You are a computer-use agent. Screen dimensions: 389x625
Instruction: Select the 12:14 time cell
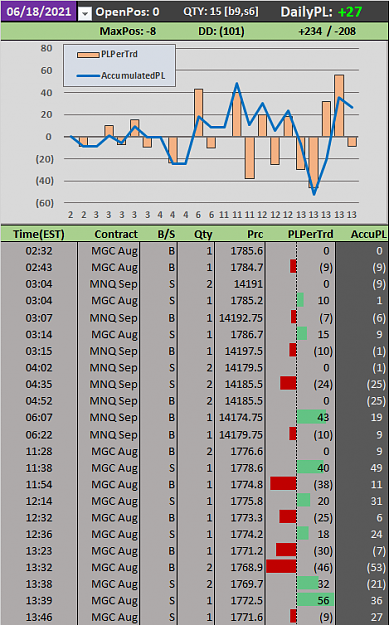(x=39, y=501)
